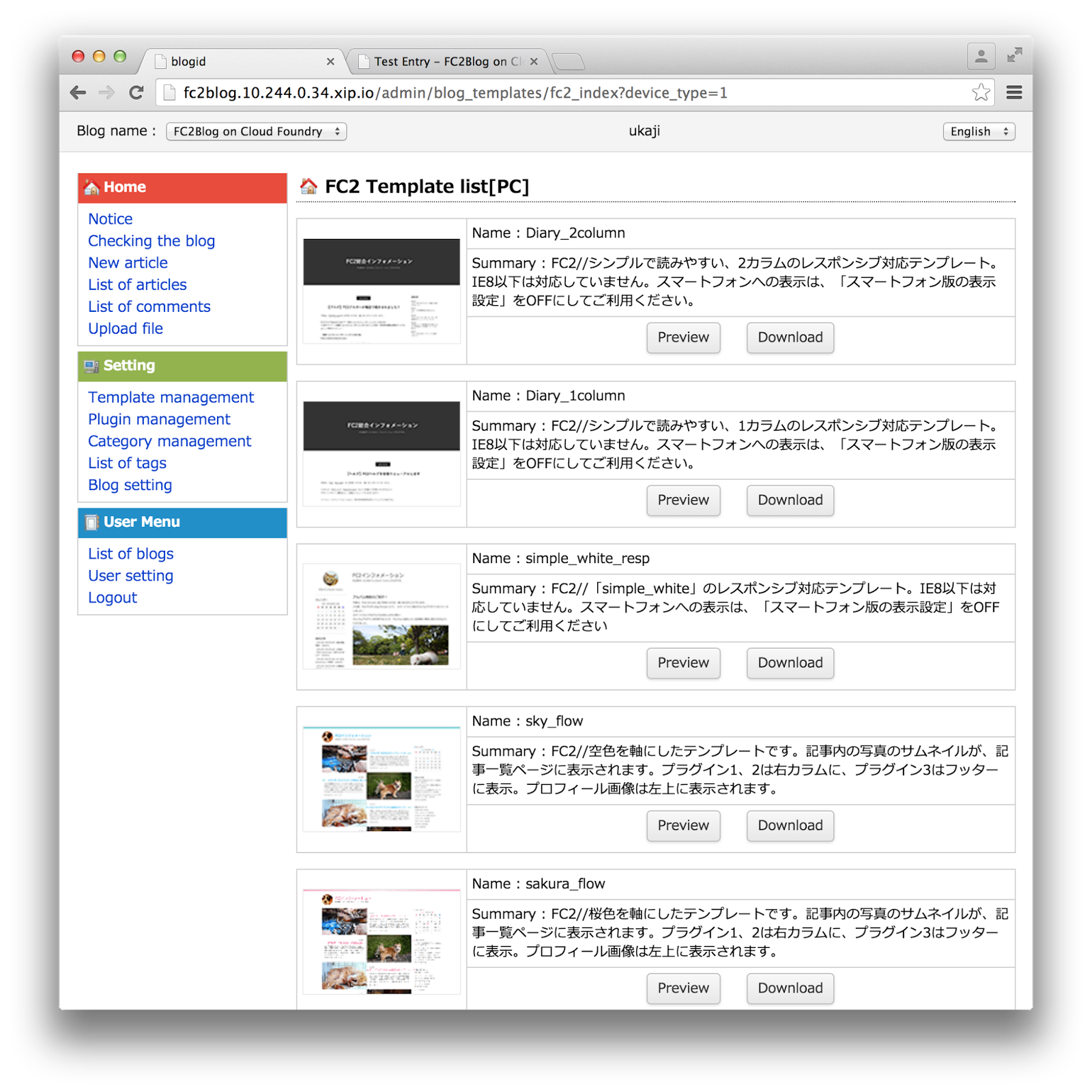The height and width of the screenshot is (1092, 1092).
Task: Click the sky_flow thumbnail image
Action: [x=382, y=779]
